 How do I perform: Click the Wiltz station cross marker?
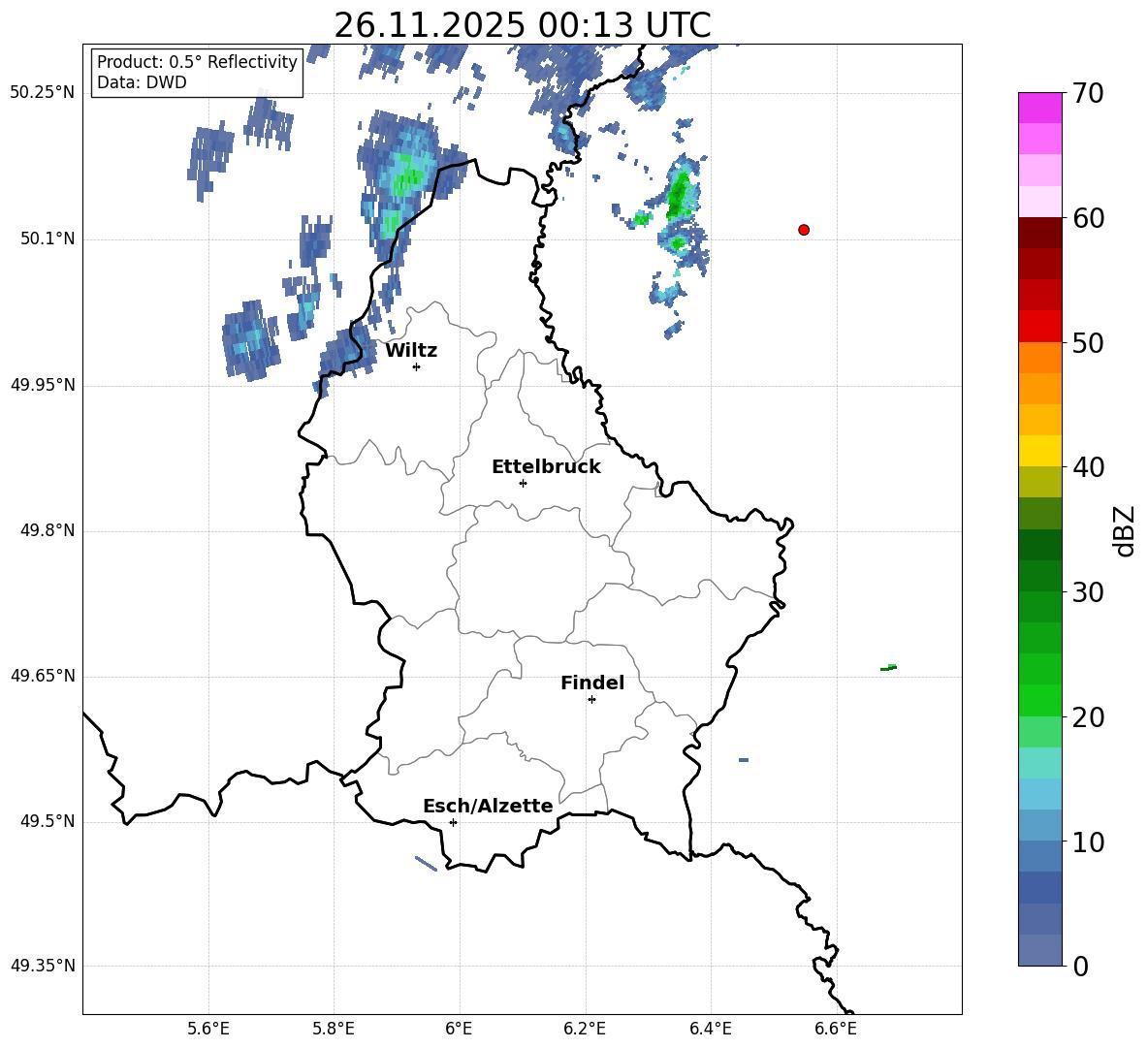[417, 366]
